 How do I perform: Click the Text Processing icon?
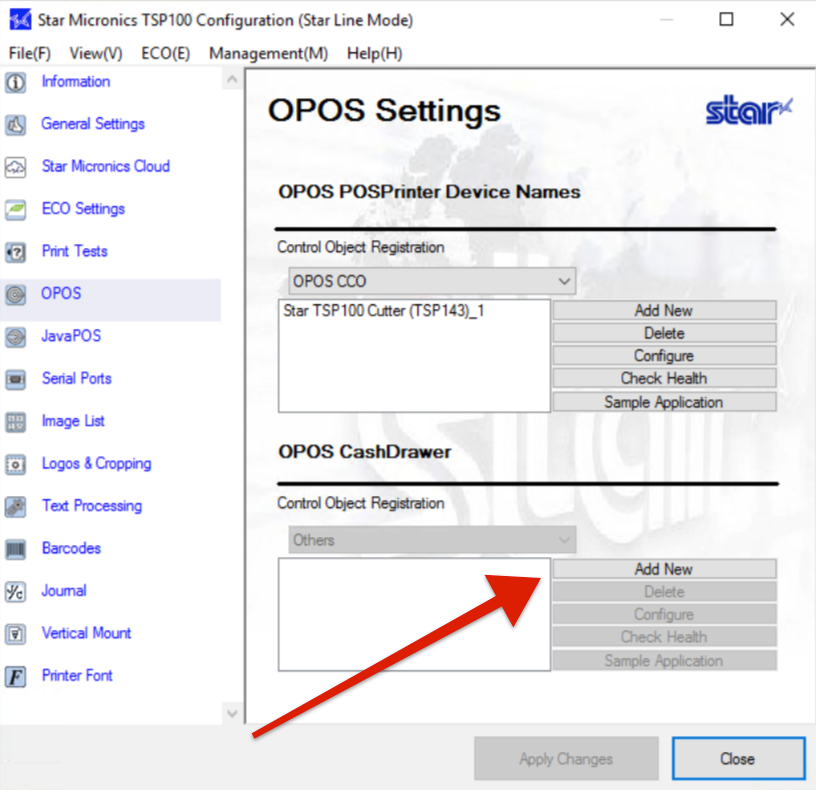(x=16, y=507)
